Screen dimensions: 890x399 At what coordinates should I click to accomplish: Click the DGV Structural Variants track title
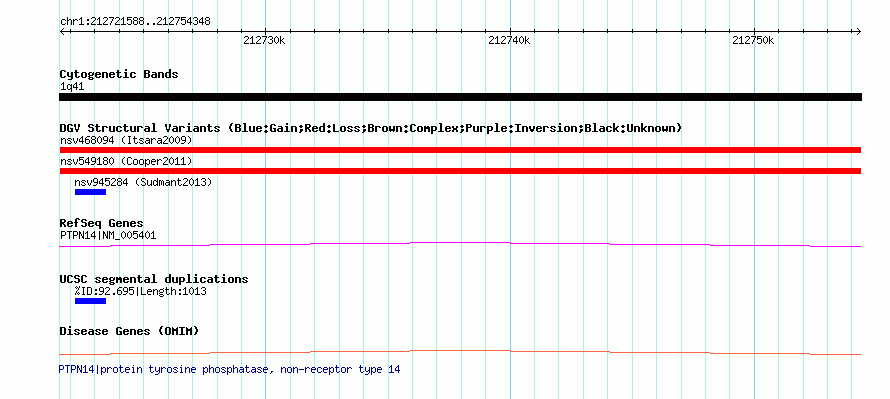click(x=371, y=128)
